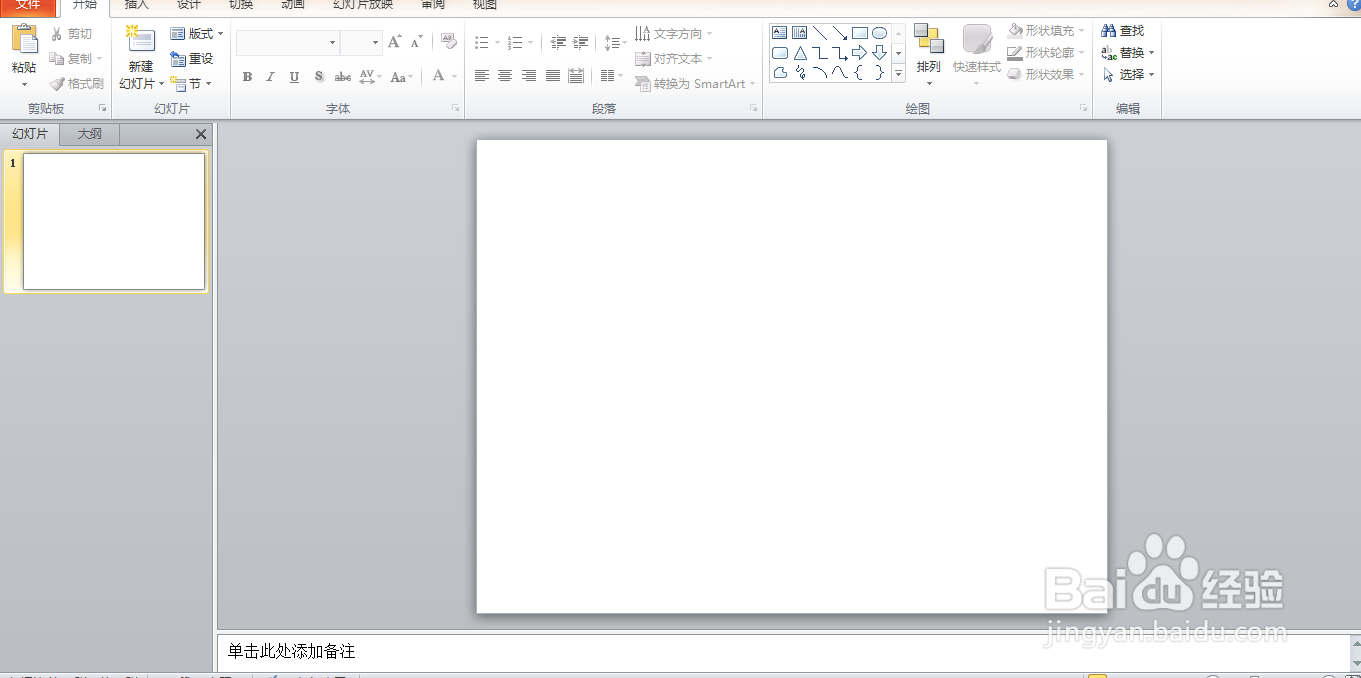Click Shape Fill (形状填充) button
1361x678 pixels.
point(1046,31)
